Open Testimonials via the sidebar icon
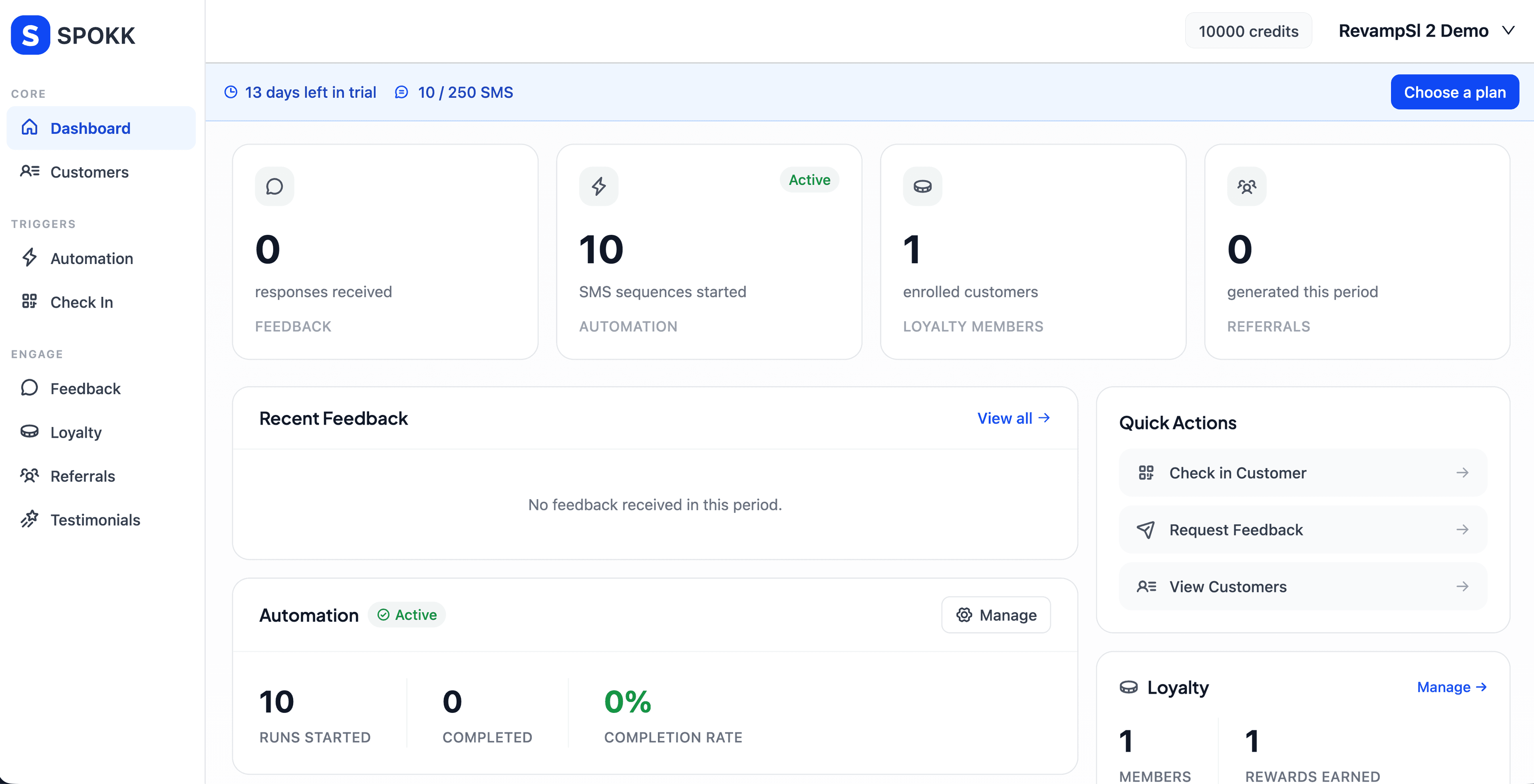Image resolution: width=1534 pixels, height=784 pixels. click(x=30, y=520)
